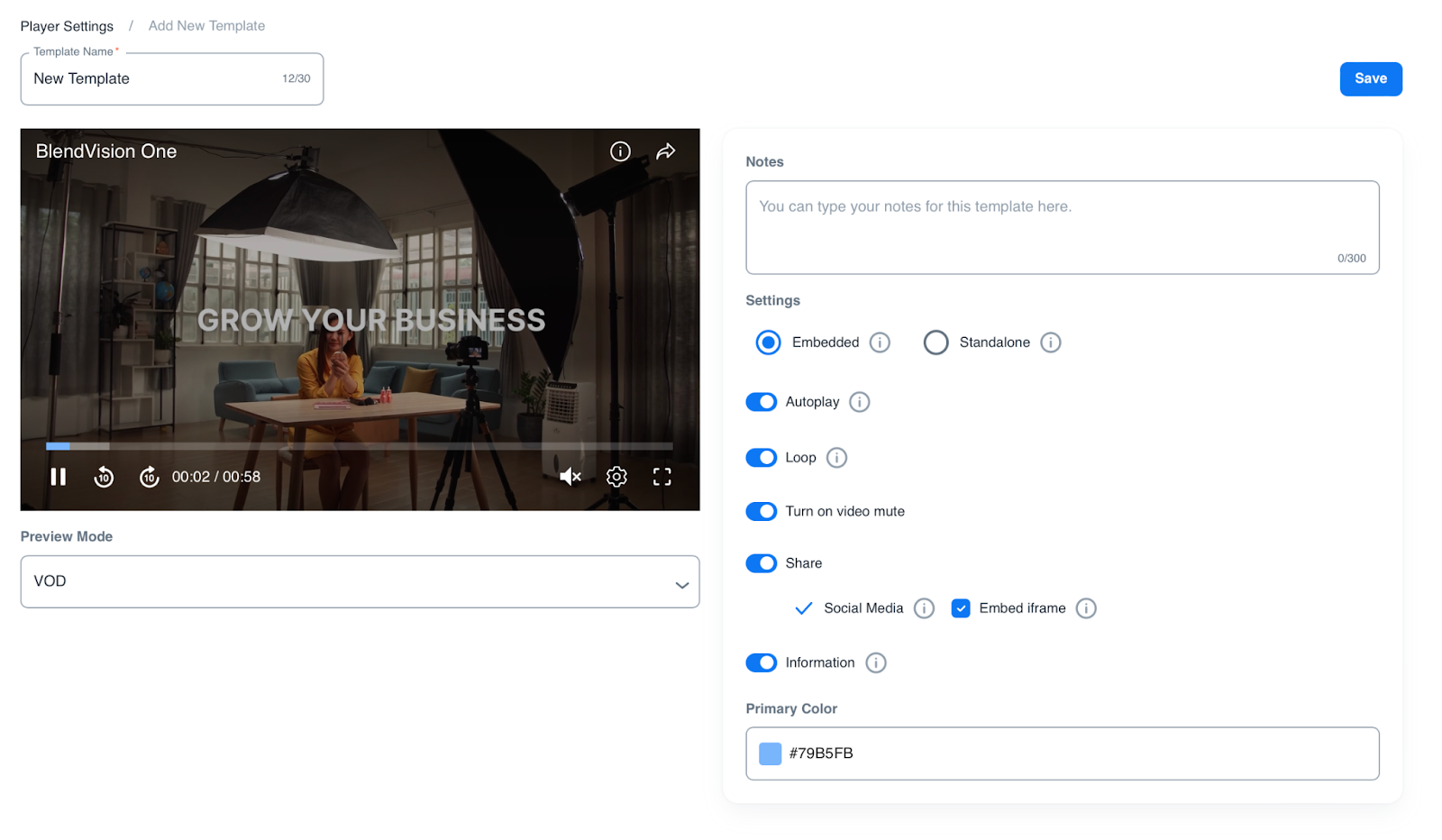The image size is (1442, 840).
Task: Enter fullscreen in the video player
Action: click(x=662, y=477)
